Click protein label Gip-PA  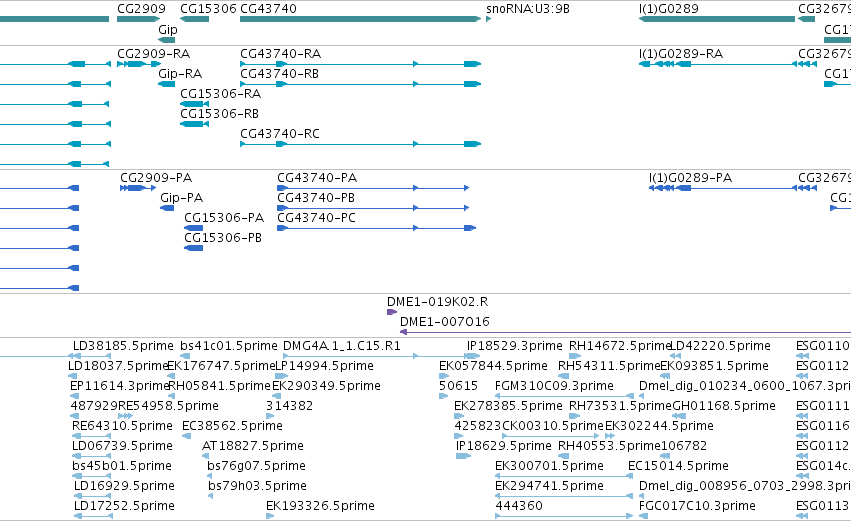pyautogui.click(x=182, y=198)
